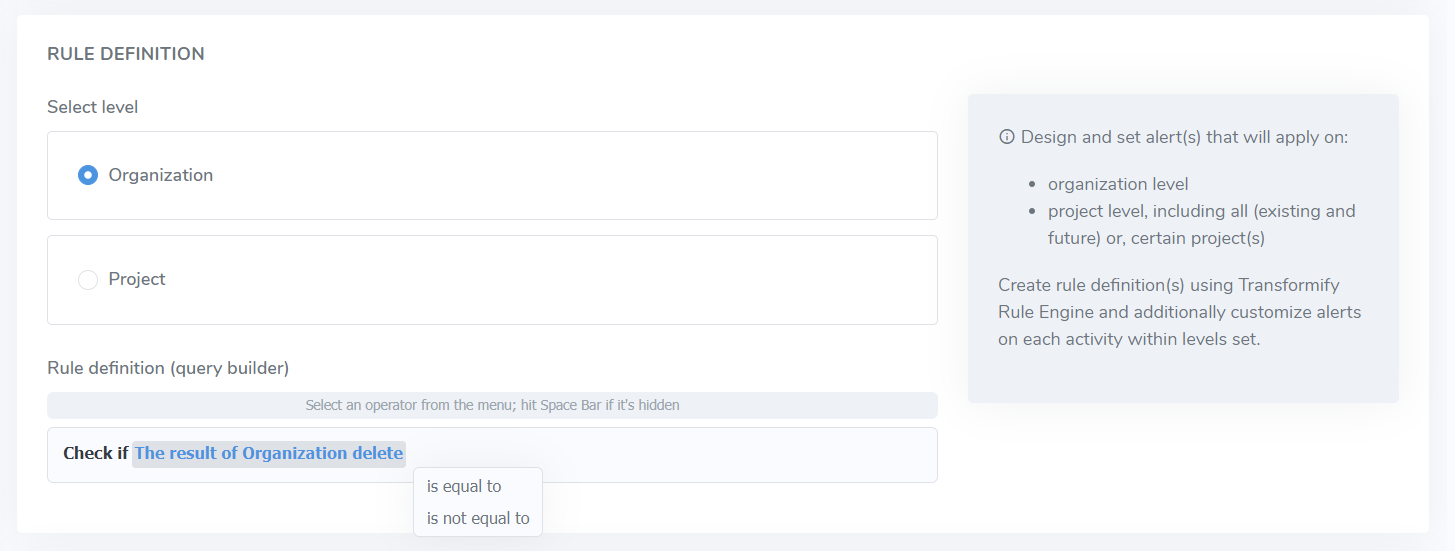
Task: Click the 'project level' bullet item
Action: pyautogui.click(x=1202, y=225)
